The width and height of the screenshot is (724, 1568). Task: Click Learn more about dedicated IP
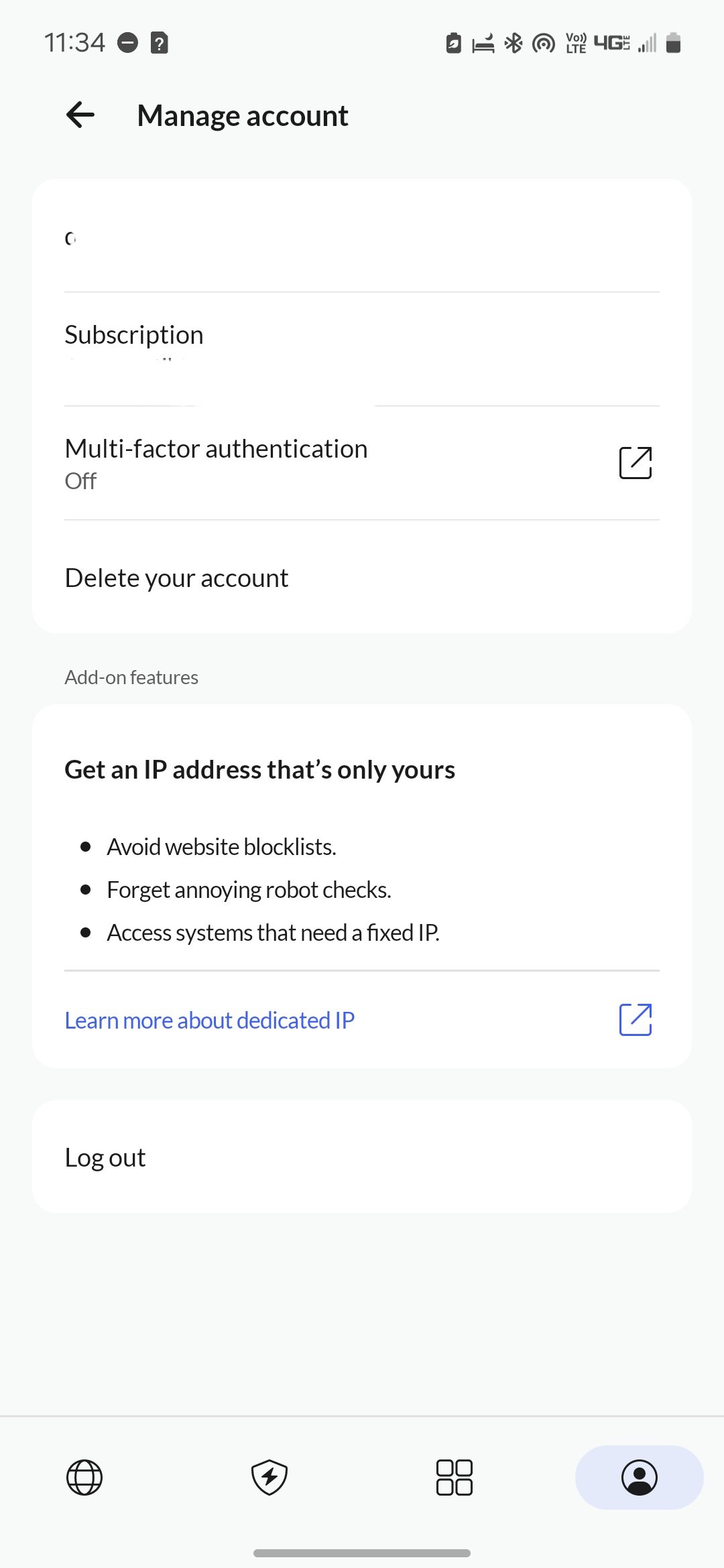(x=210, y=1020)
